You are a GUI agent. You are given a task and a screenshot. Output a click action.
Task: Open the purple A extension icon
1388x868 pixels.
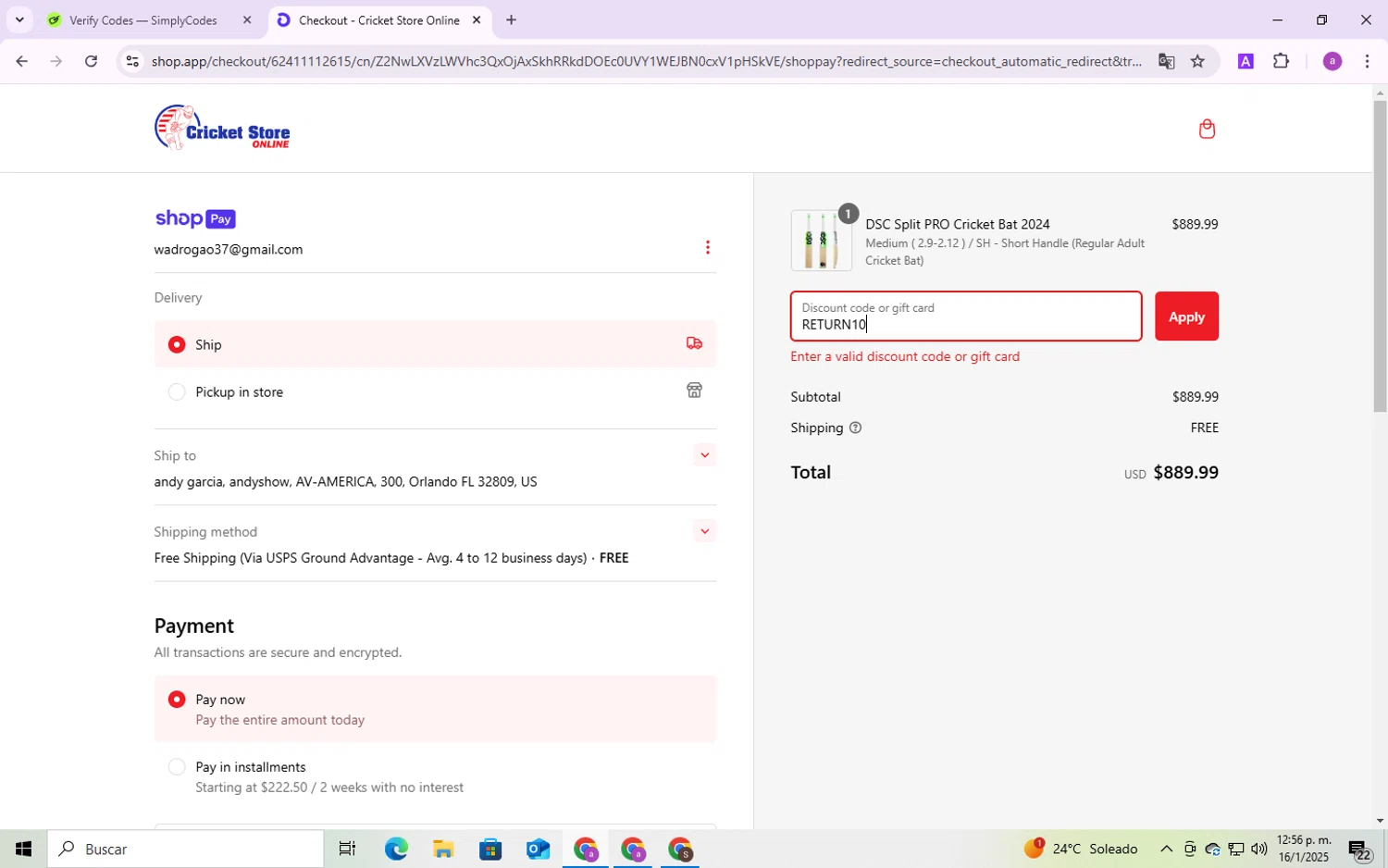click(1245, 61)
